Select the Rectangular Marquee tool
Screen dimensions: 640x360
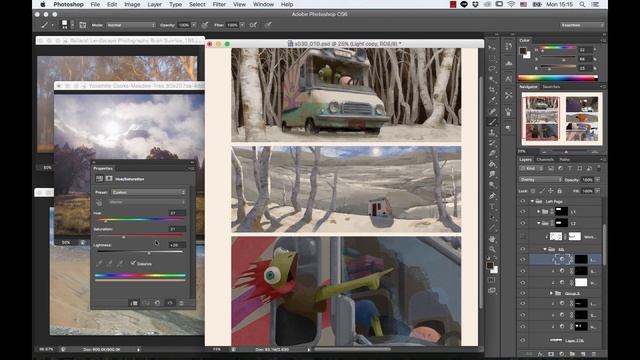pyautogui.click(x=492, y=58)
